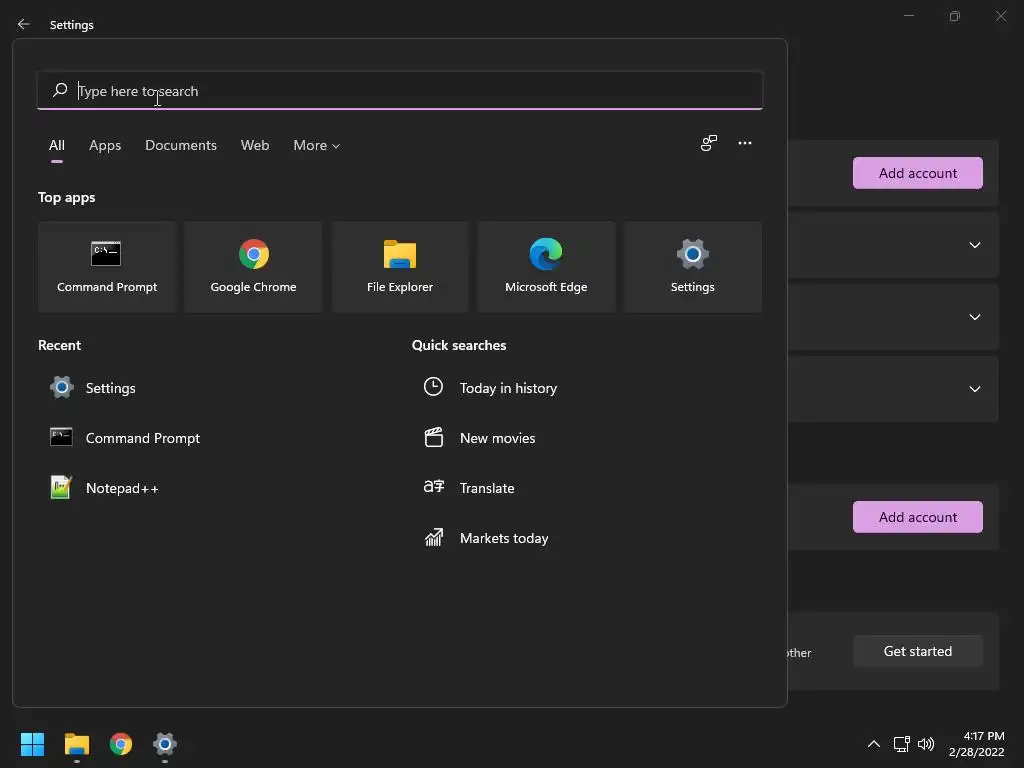
Task: Show hidden system tray icons
Action: 873,744
